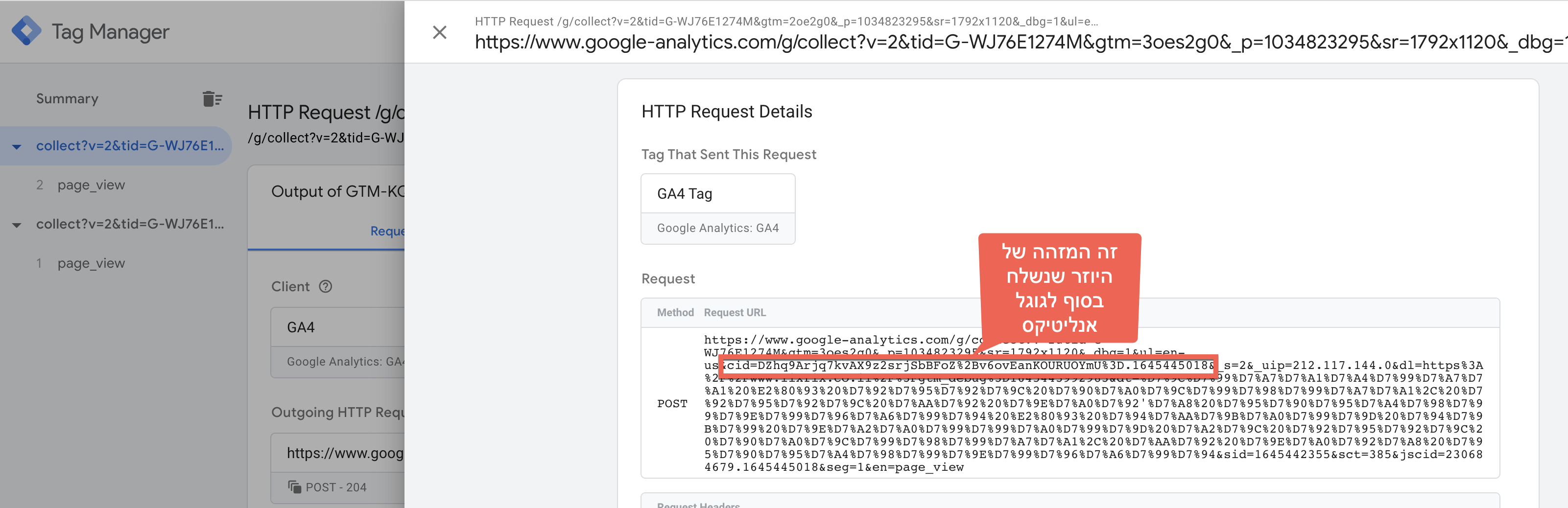
Task: Select the page_view event numbered 2
Action: pos(91,185)
